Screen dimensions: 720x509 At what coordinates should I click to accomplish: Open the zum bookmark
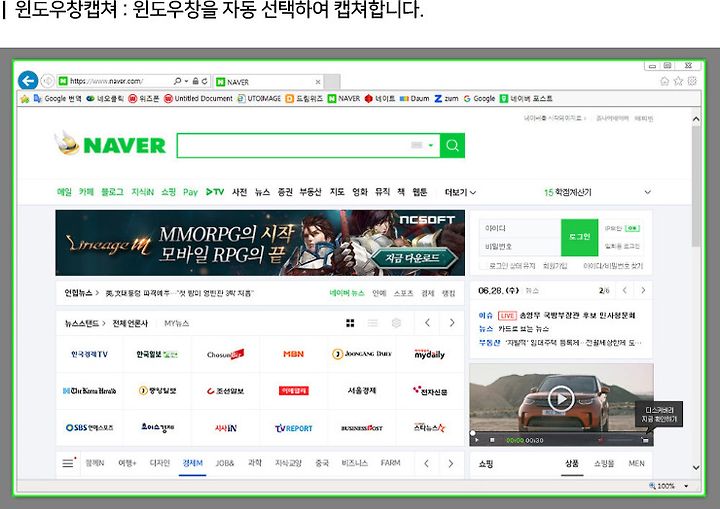click(446, 98)
